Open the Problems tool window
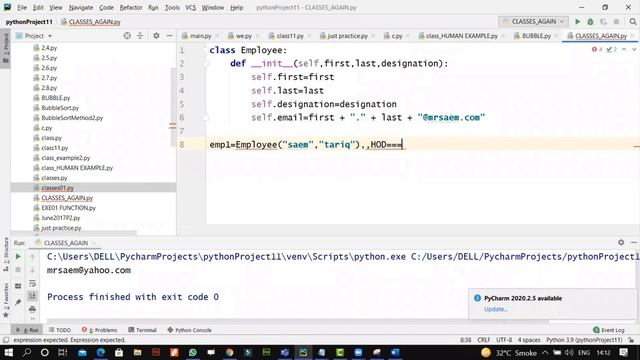Image resolution: width=640 pixels, height=360 pixels. tap(99, 330)
